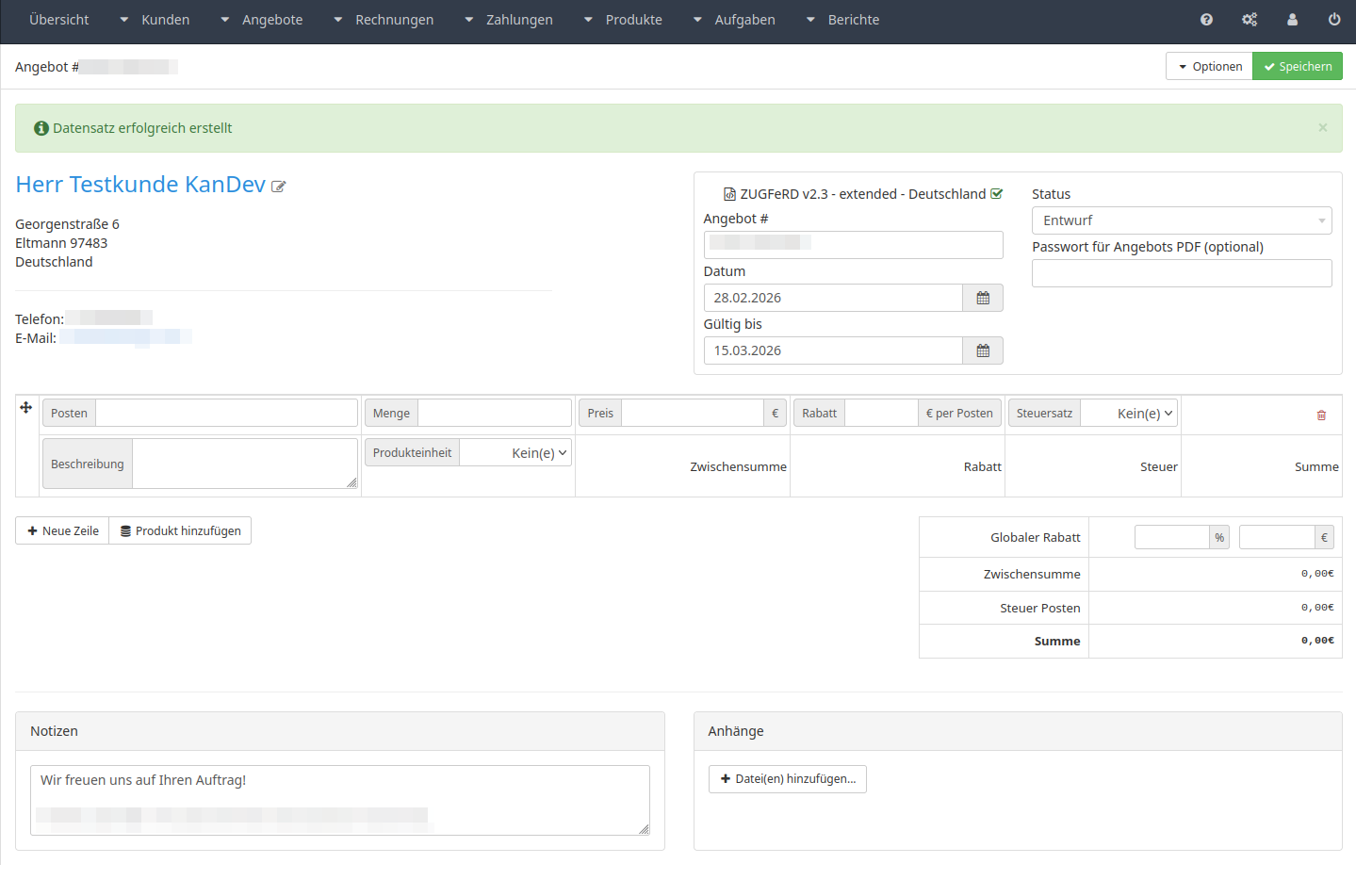Open the Steuersatz dropdown
The height and width of the screenshot is (896, 1356).
point(1129,414)
